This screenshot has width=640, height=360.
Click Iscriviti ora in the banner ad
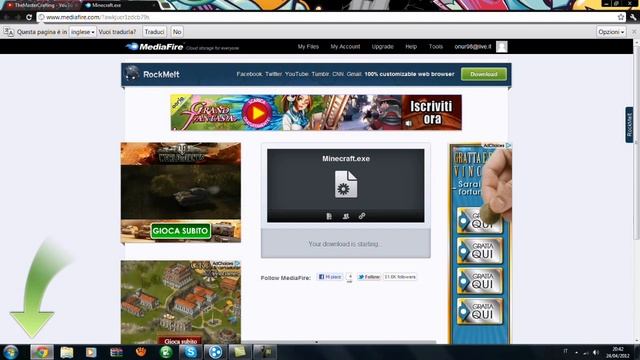click(431, 112)
